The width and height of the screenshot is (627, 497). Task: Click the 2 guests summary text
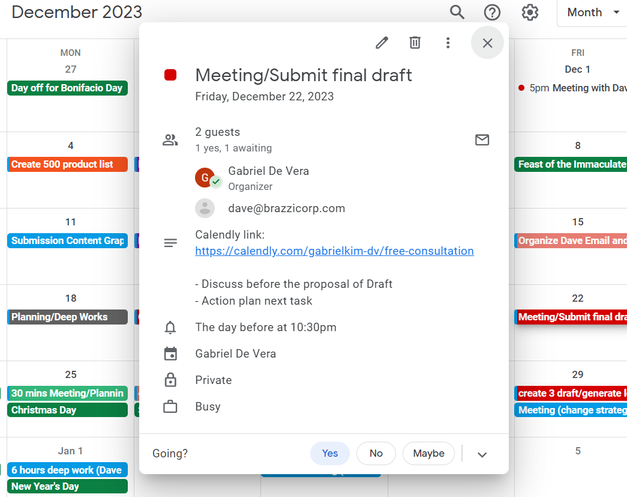218,132
